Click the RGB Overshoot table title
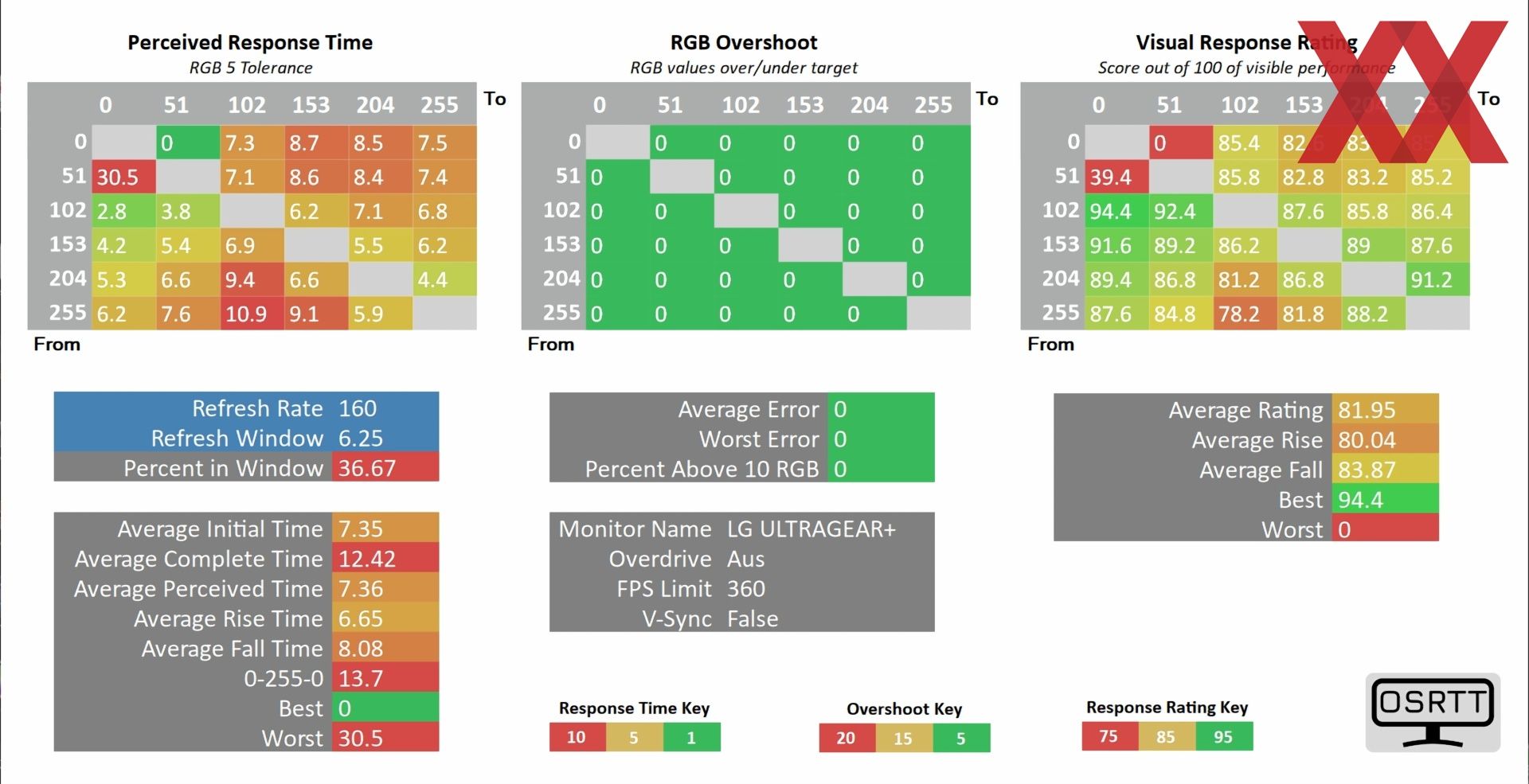This screenshot has width=1529, height=784. click(744, 42)
